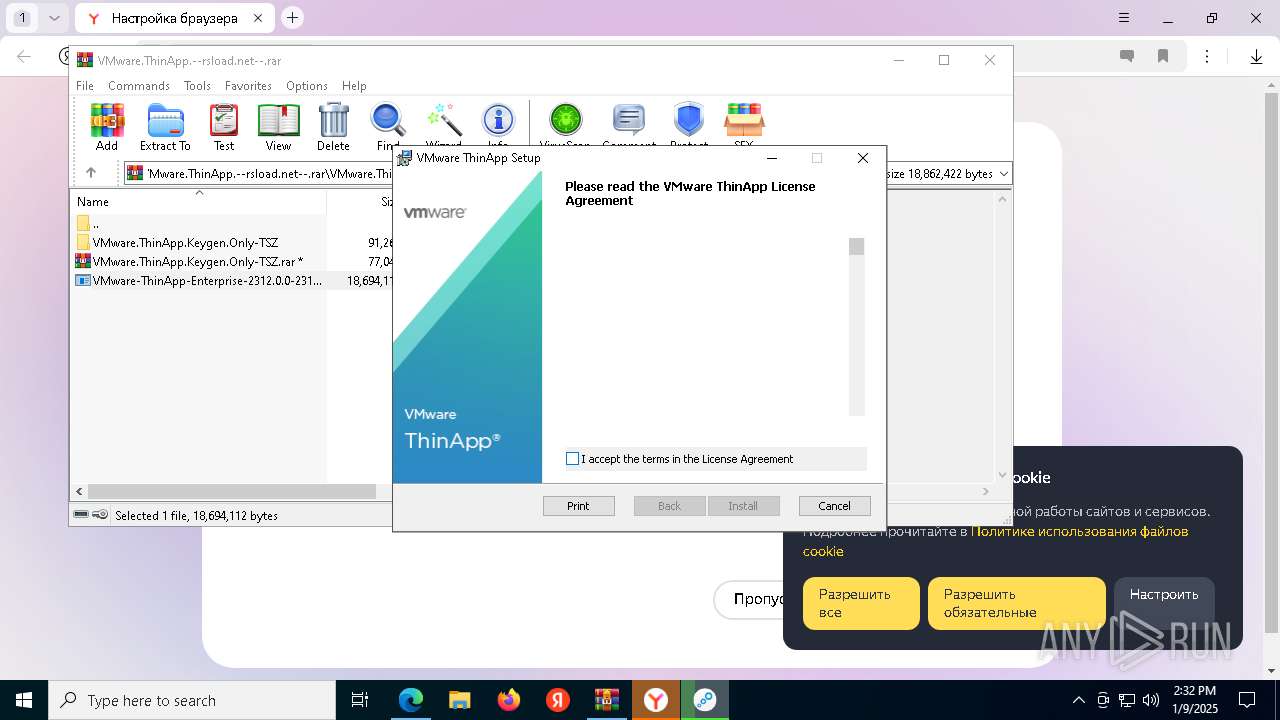Click the WinRAR horizontal scrollbar
The width and height of the screenshot is (1280, 720).
point(231,491)
